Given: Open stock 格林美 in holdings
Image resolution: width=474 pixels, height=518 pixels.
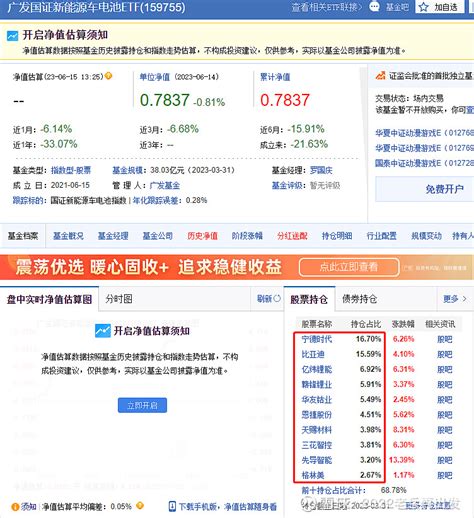Looking at the screenshot, I should (x=313, y=475).
